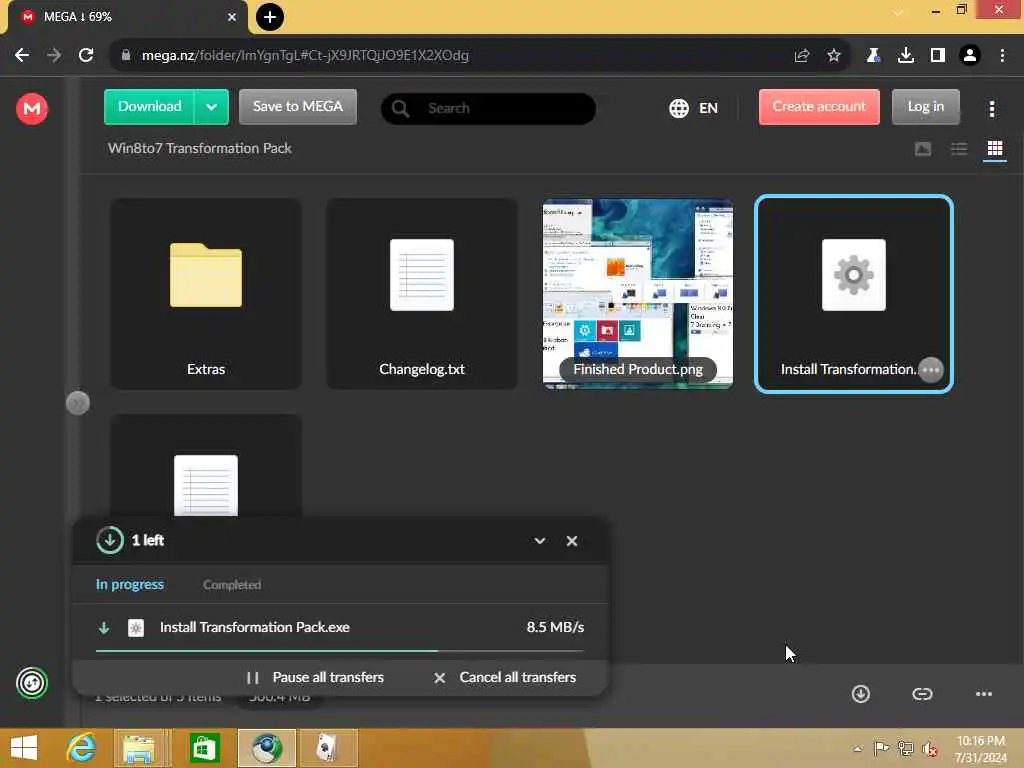This screenshot has width=1024, height=768.
Task: Open Finished Product.png preview
Action: pyautogui.click(x=638, y=294)
